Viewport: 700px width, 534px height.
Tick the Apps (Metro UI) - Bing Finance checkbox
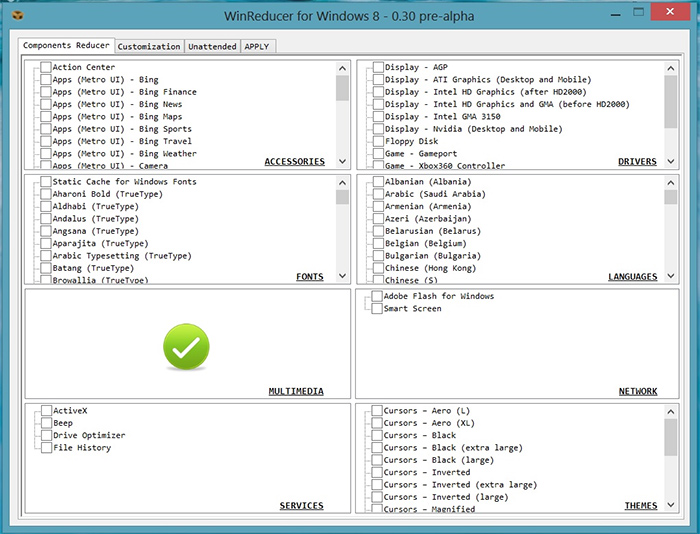pos(46,92)
